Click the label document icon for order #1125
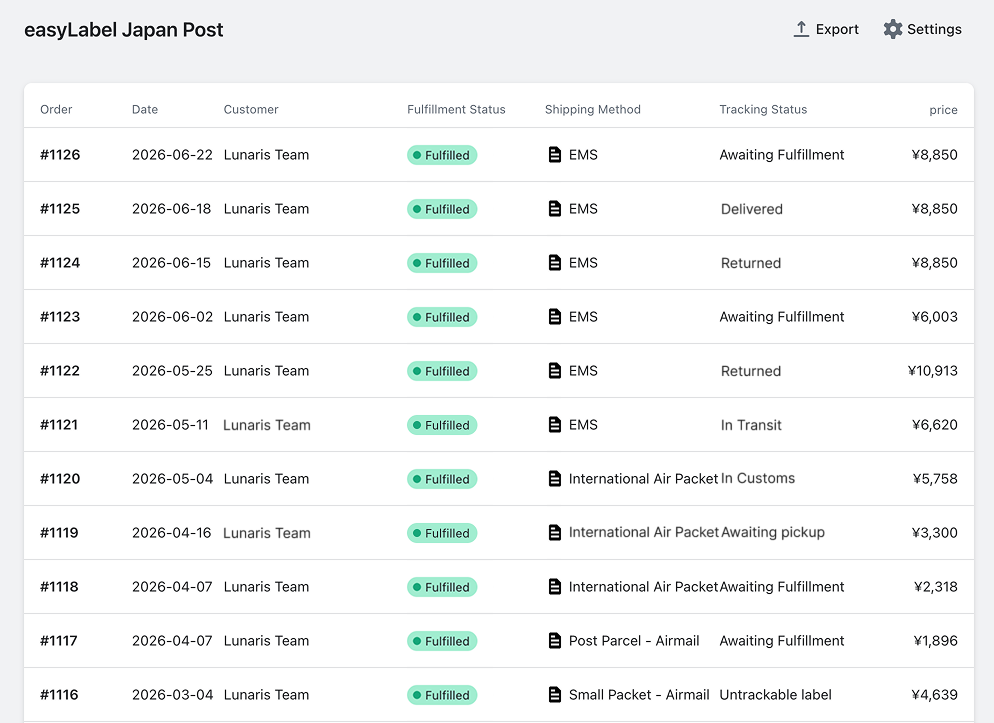This screenshot has width=994, height=723. click(554, 208)
